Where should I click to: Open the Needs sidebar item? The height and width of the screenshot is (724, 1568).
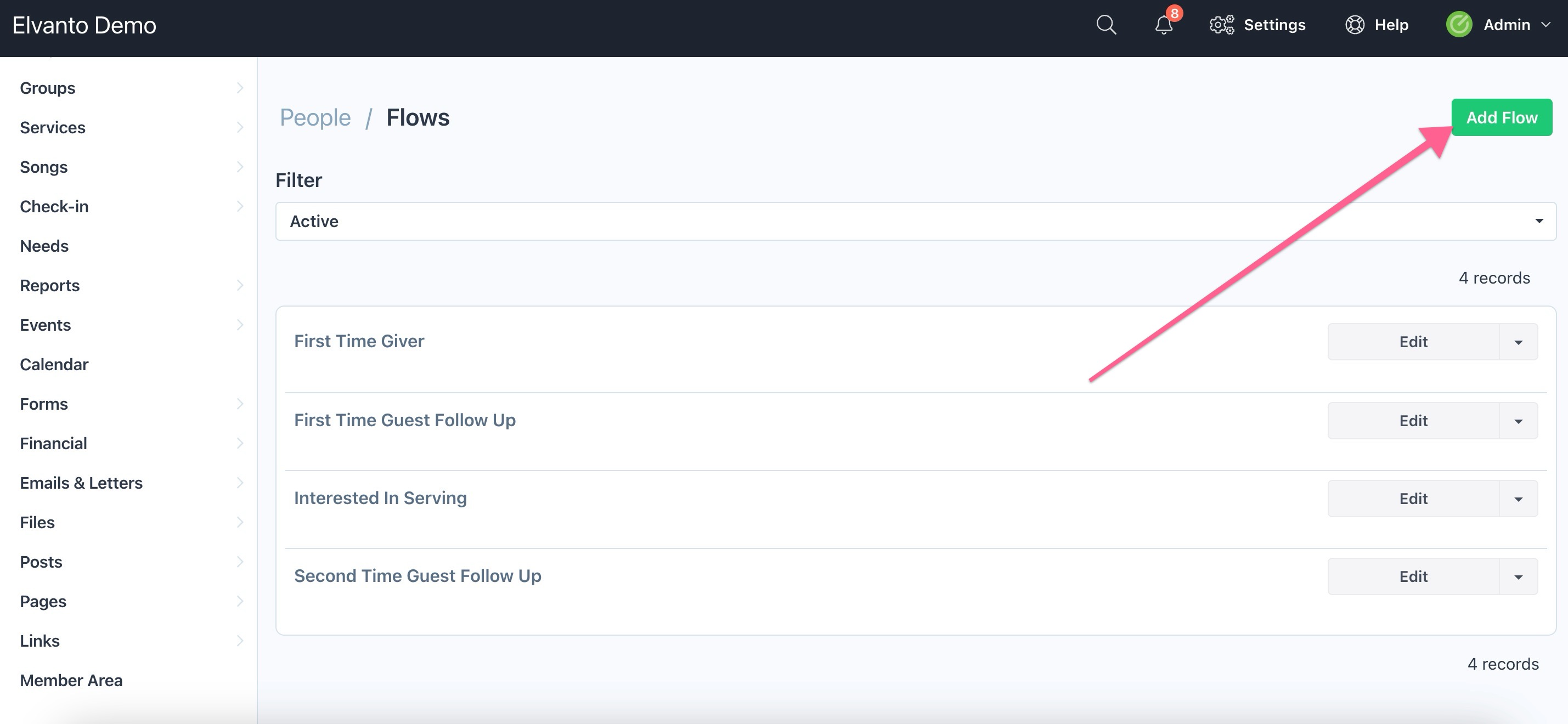pos(44,246)
